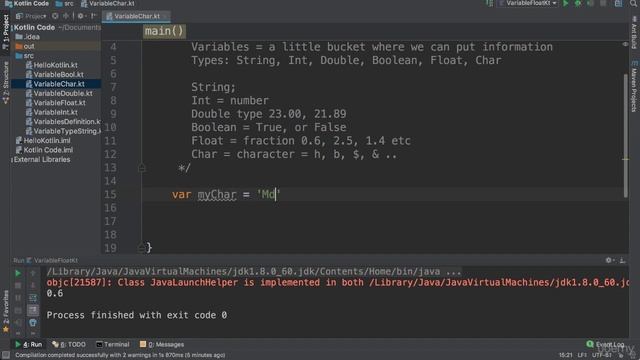The image size is (640, 360).
Task: Click main() breadcrumb in editor
Action: (164, 31)
